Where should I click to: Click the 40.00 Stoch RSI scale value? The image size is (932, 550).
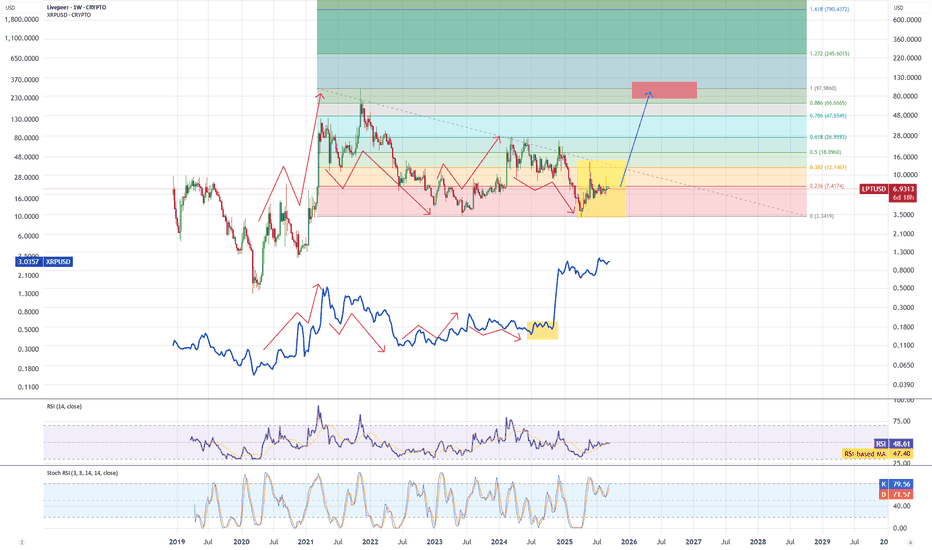click(902, 507)
